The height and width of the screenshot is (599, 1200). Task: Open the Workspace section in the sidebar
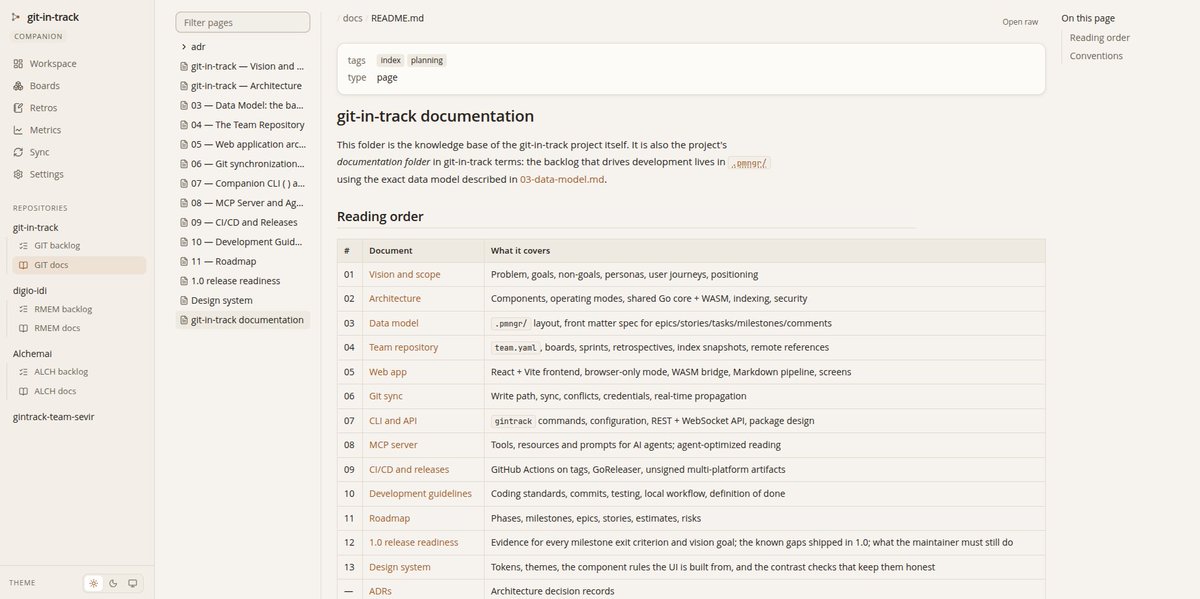pos(77,64)
